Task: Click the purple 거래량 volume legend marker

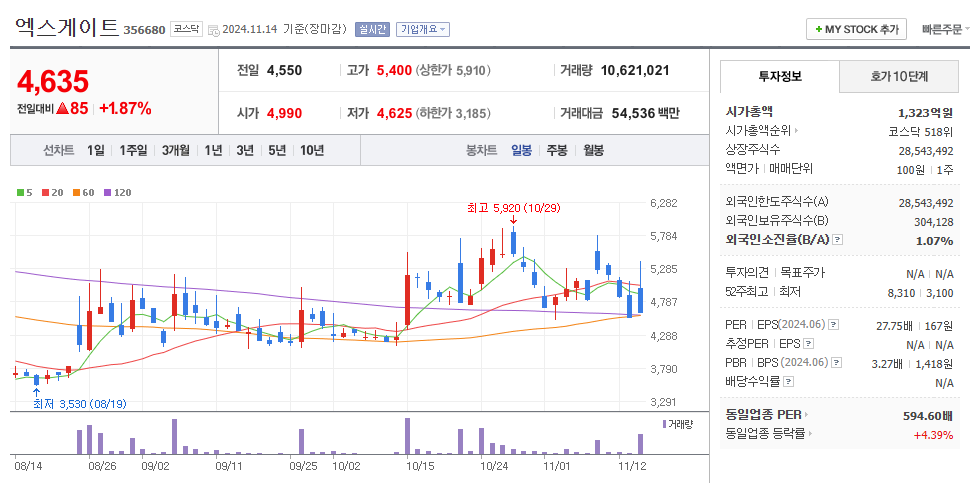Action: tap(665, 424)
